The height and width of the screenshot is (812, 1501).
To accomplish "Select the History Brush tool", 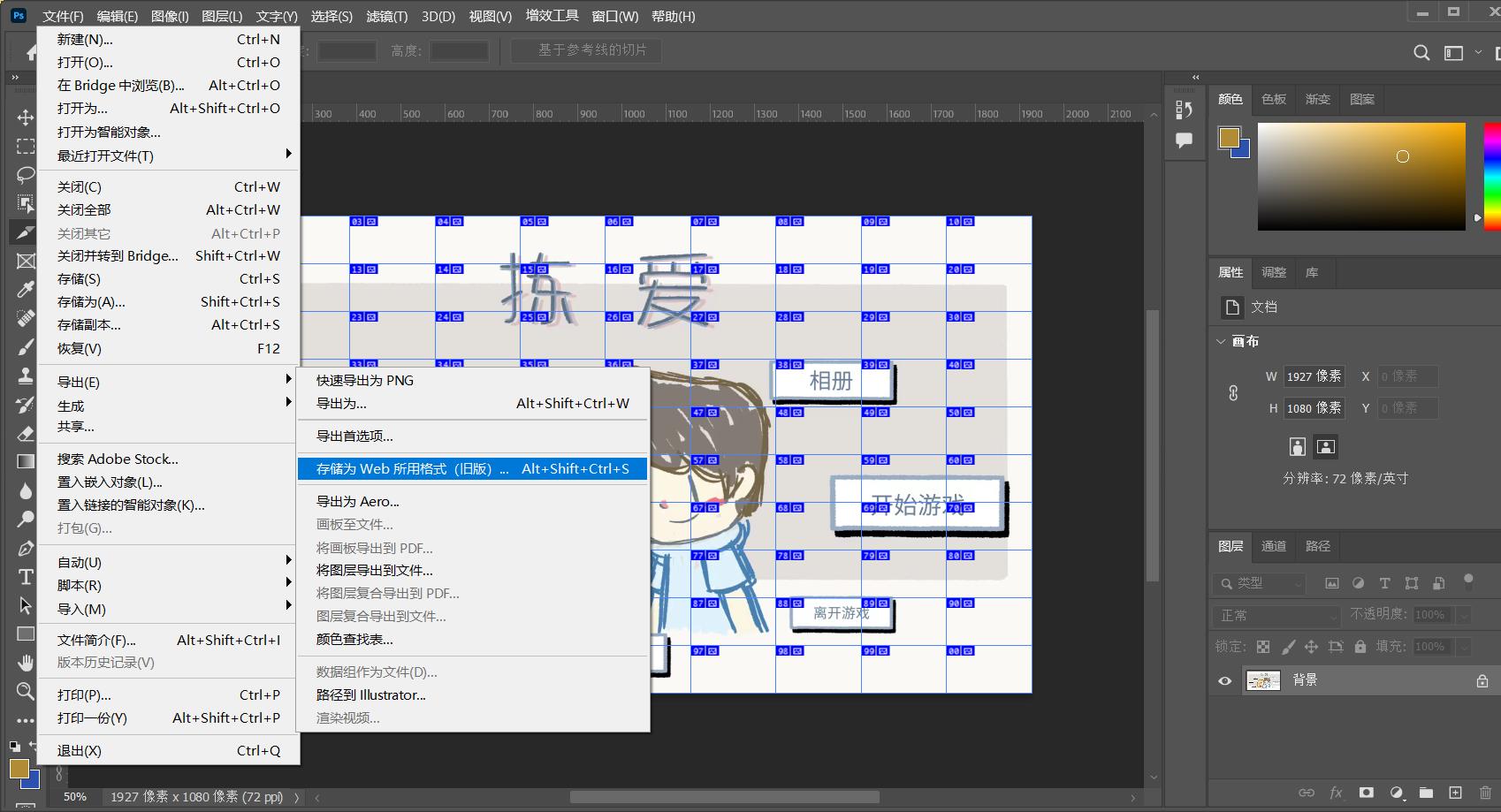I will tap(26, 405).
